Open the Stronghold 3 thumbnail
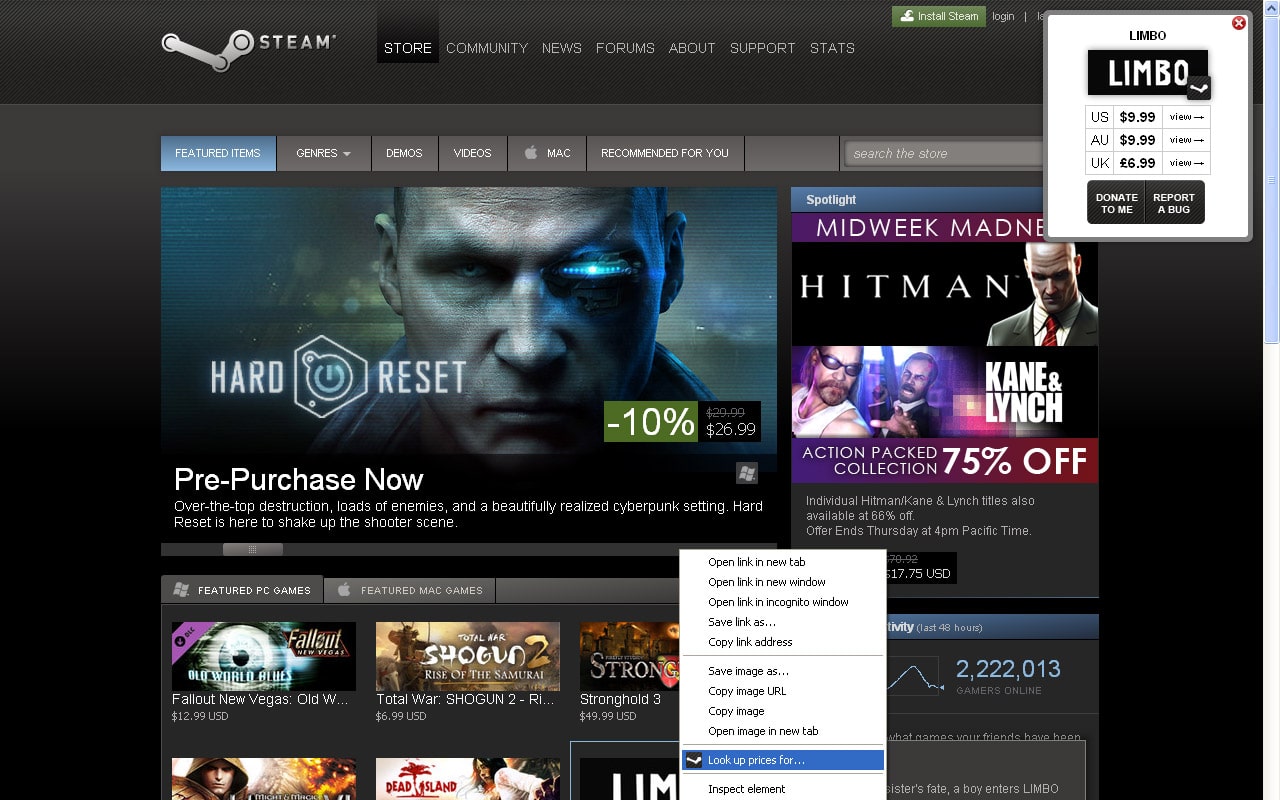 (629, 656)
